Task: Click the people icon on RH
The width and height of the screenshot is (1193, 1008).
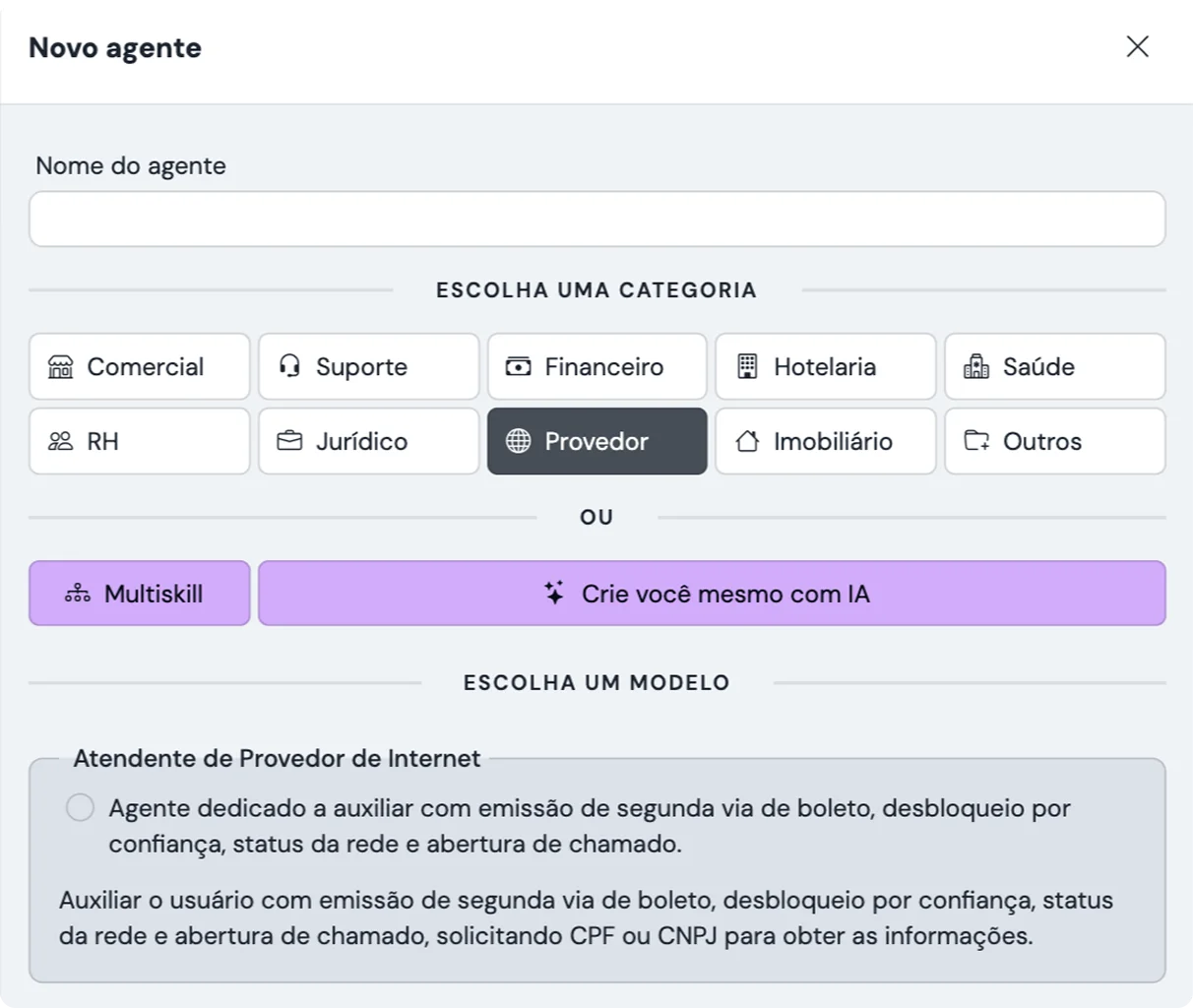Action: [61, 441]
